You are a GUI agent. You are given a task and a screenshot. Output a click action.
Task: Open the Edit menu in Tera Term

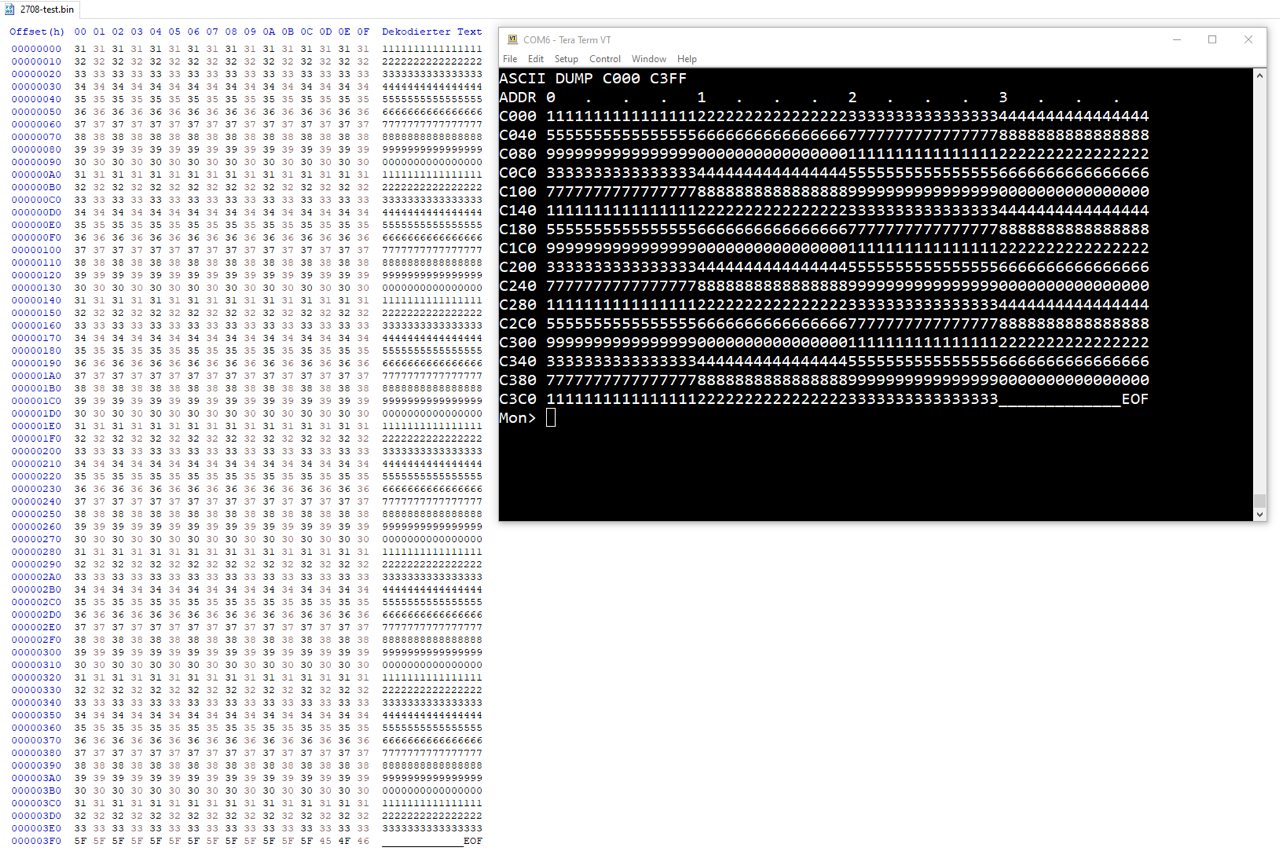(x=536, y=59)
